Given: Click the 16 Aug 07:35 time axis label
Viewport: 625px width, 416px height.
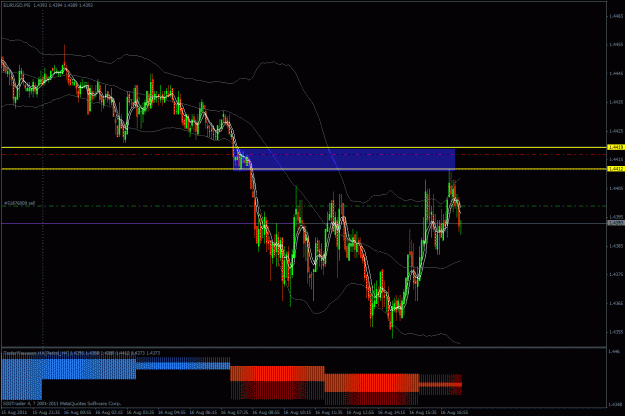Looking at the screenshot, I should (x=234, y=412).
